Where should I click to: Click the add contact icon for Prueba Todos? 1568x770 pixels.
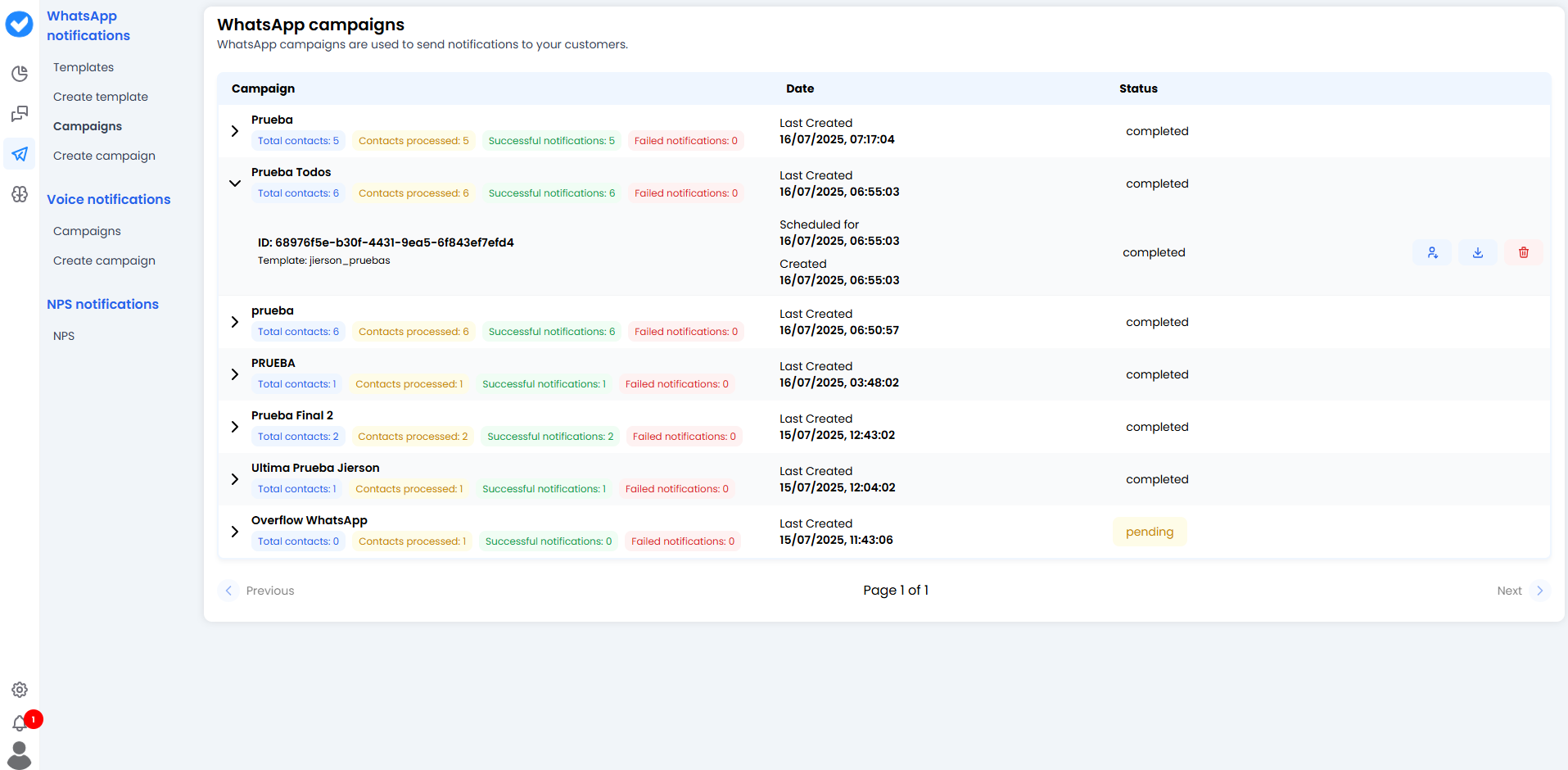pyautogui.click(x=1432, y=252)
